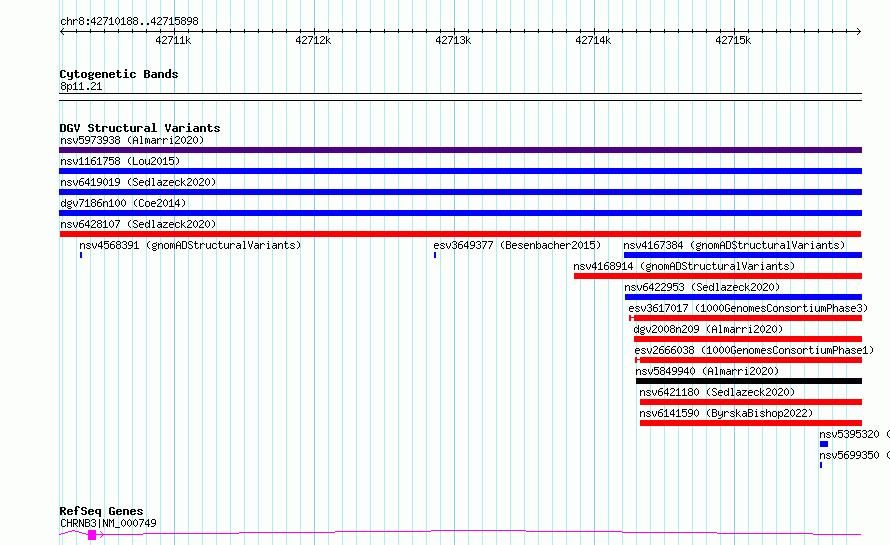Screen dimensions: 890x545
Task: Open esv3649377 (Besenbacher2015) label
Action: pos(517,245)
